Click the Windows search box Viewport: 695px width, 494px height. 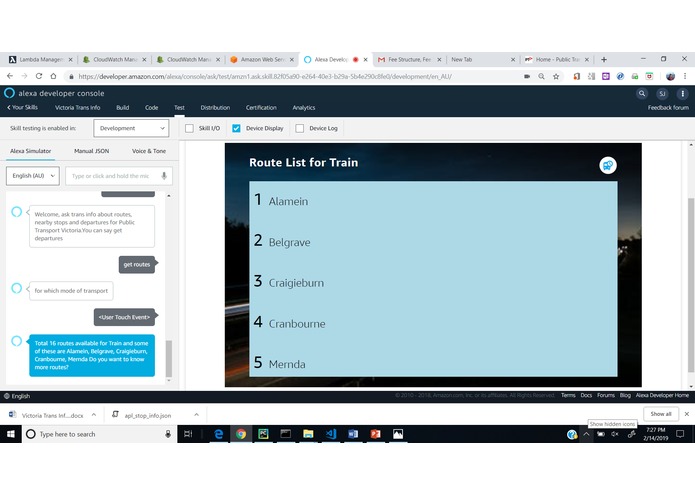(99, 434)
